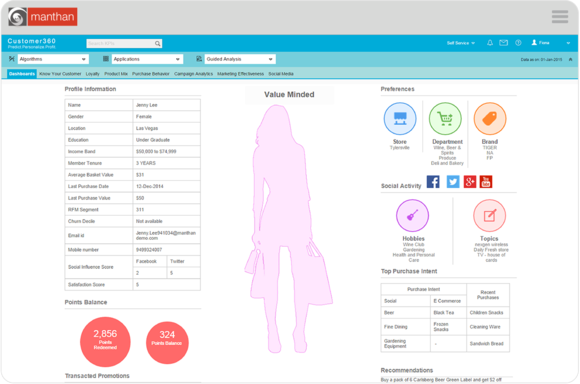The height and width of the screenshot is (384, 580).
Task: Click the income band value cell
Action: point(166,151)
